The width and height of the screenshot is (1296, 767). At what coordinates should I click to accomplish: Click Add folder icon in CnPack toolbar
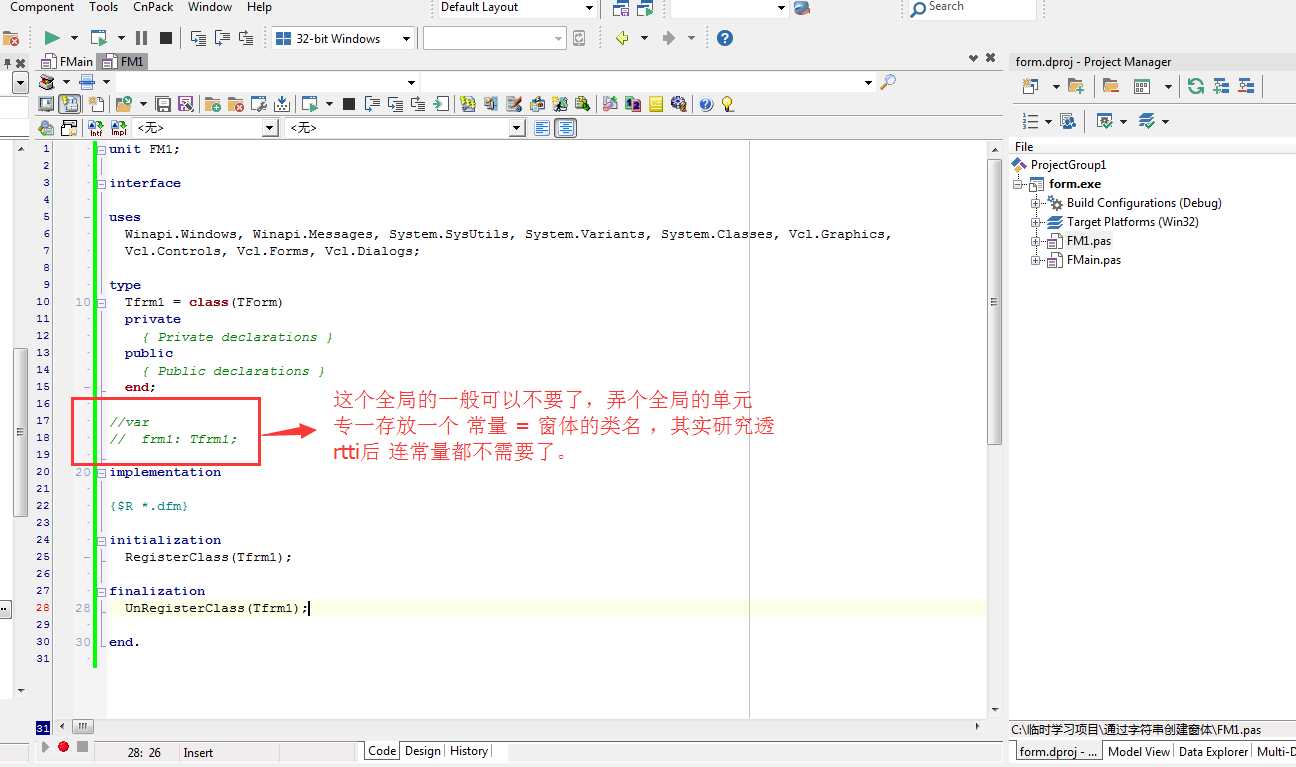[212, 104]
